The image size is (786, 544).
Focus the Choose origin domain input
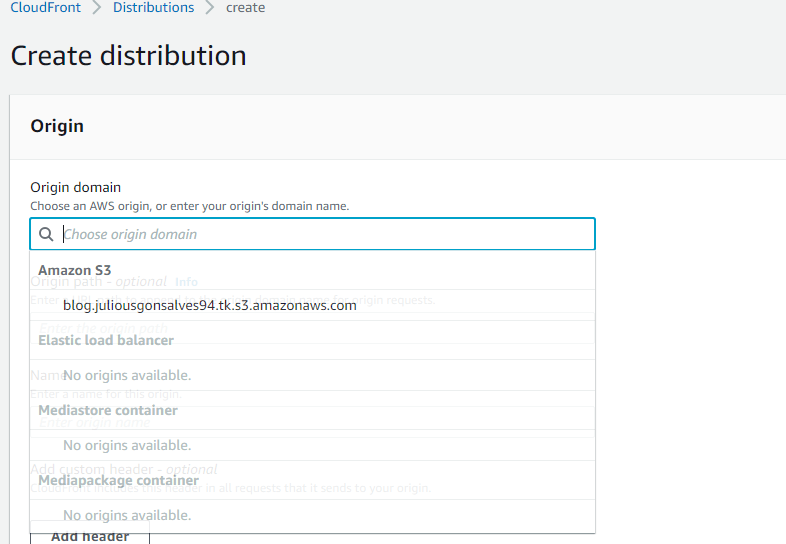click(312, 234)
